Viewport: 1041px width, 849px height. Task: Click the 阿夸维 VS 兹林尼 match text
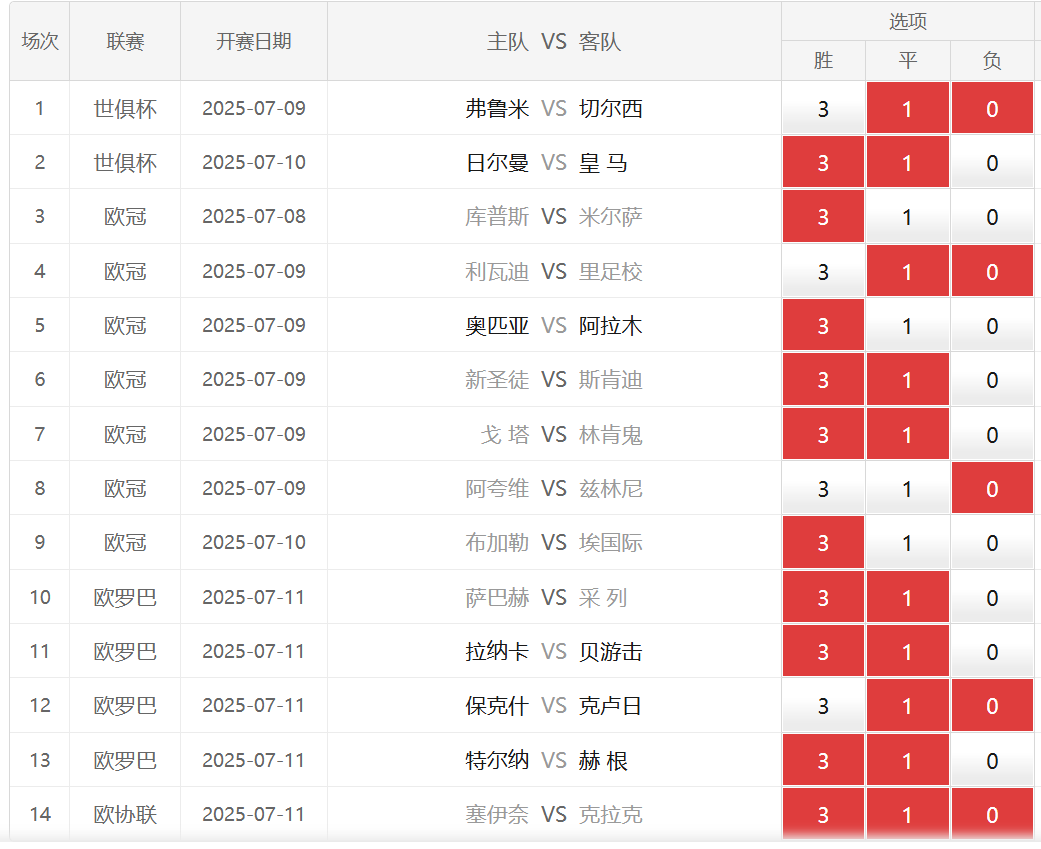[x=554, y=489]
